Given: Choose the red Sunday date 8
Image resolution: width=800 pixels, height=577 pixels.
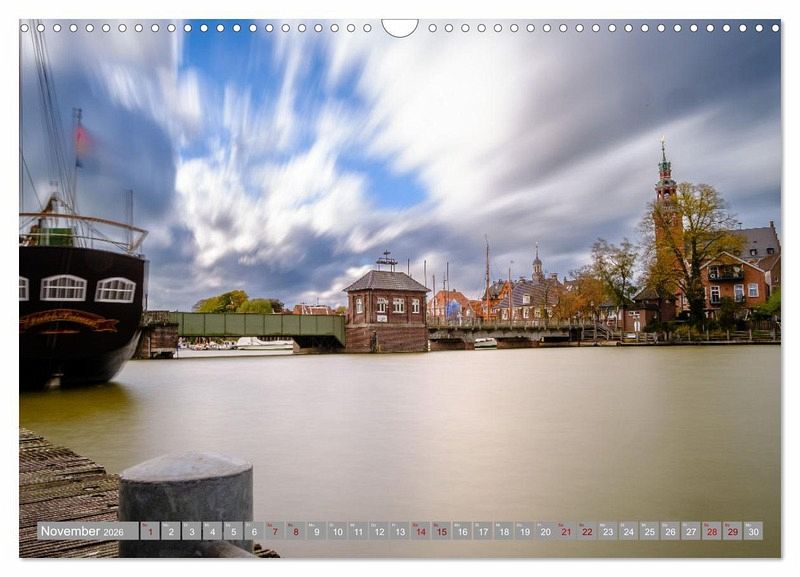Looking at the screenshot, I should 295,531.
